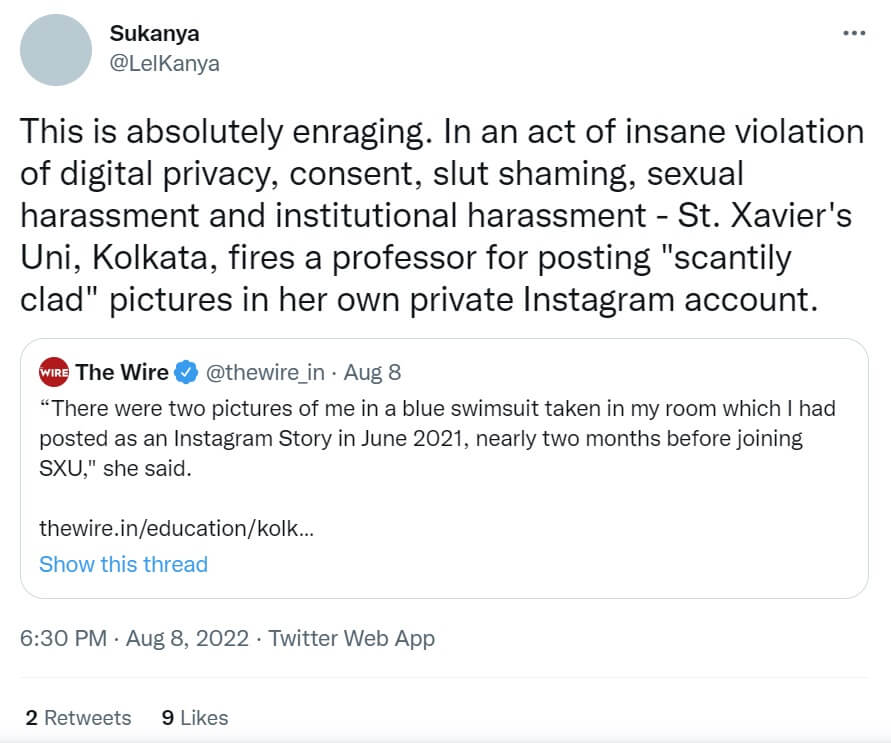Visit the @LelKanya handle
Screen dimensions: 891x743
point(164,63)
